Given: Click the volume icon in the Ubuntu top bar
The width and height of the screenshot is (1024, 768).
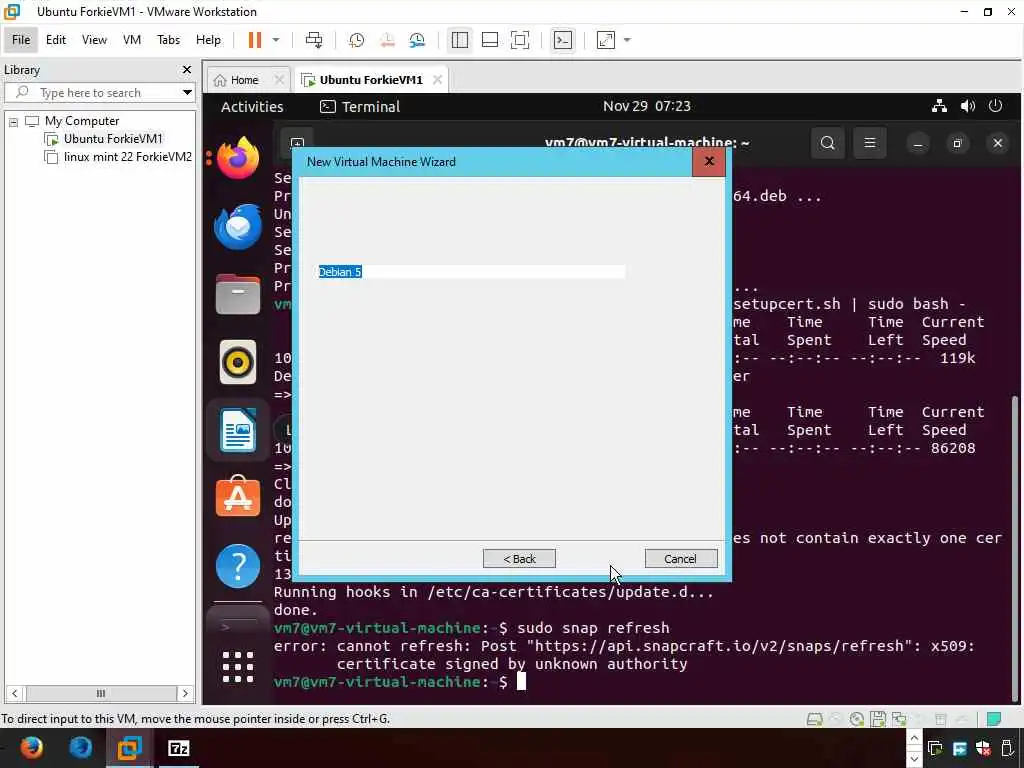Looking at the screenshot, I should pyautogui.click(x=968, y=106).
